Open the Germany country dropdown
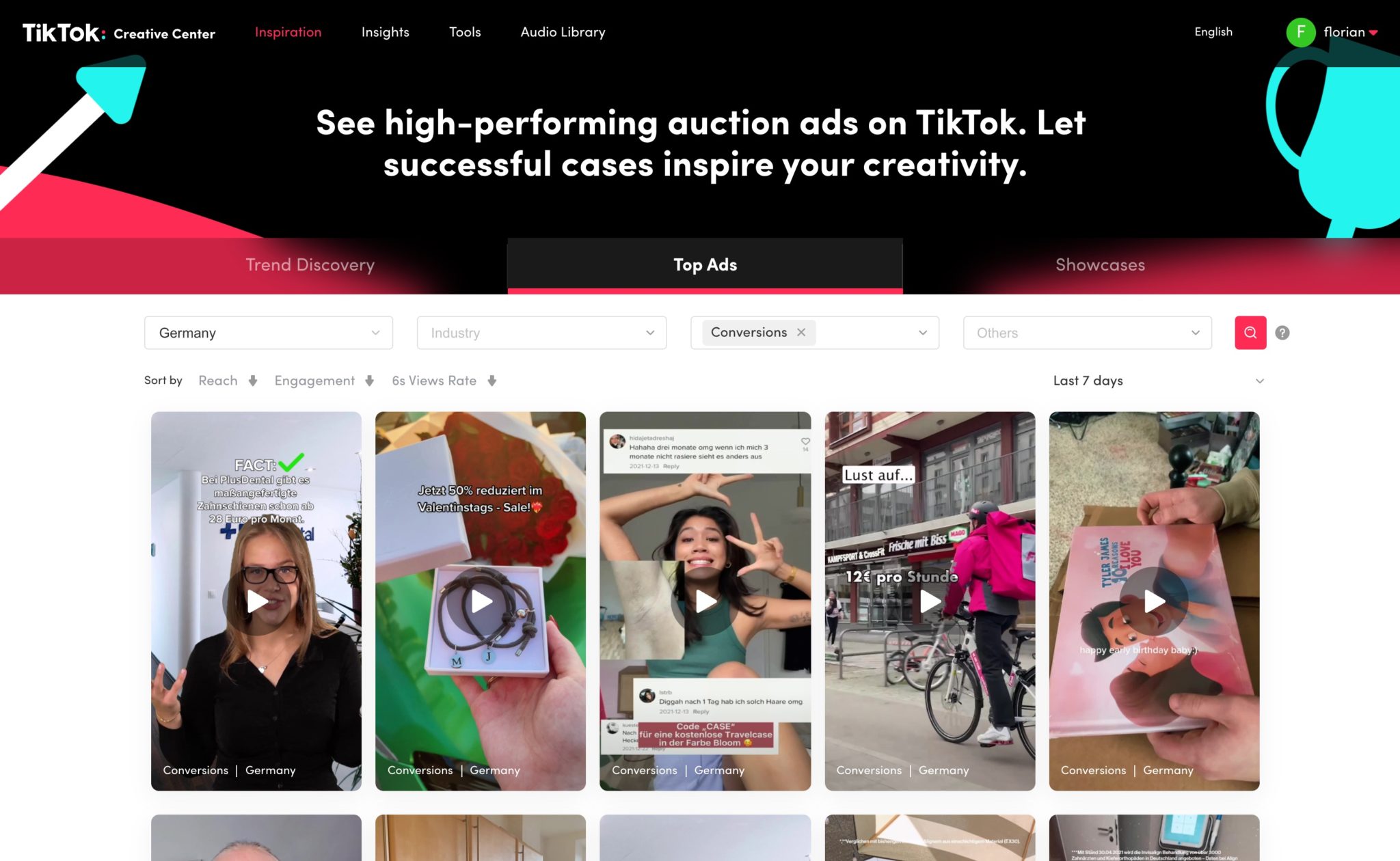The height and width of the screenshot is (861, 1400). pos(269,333)
